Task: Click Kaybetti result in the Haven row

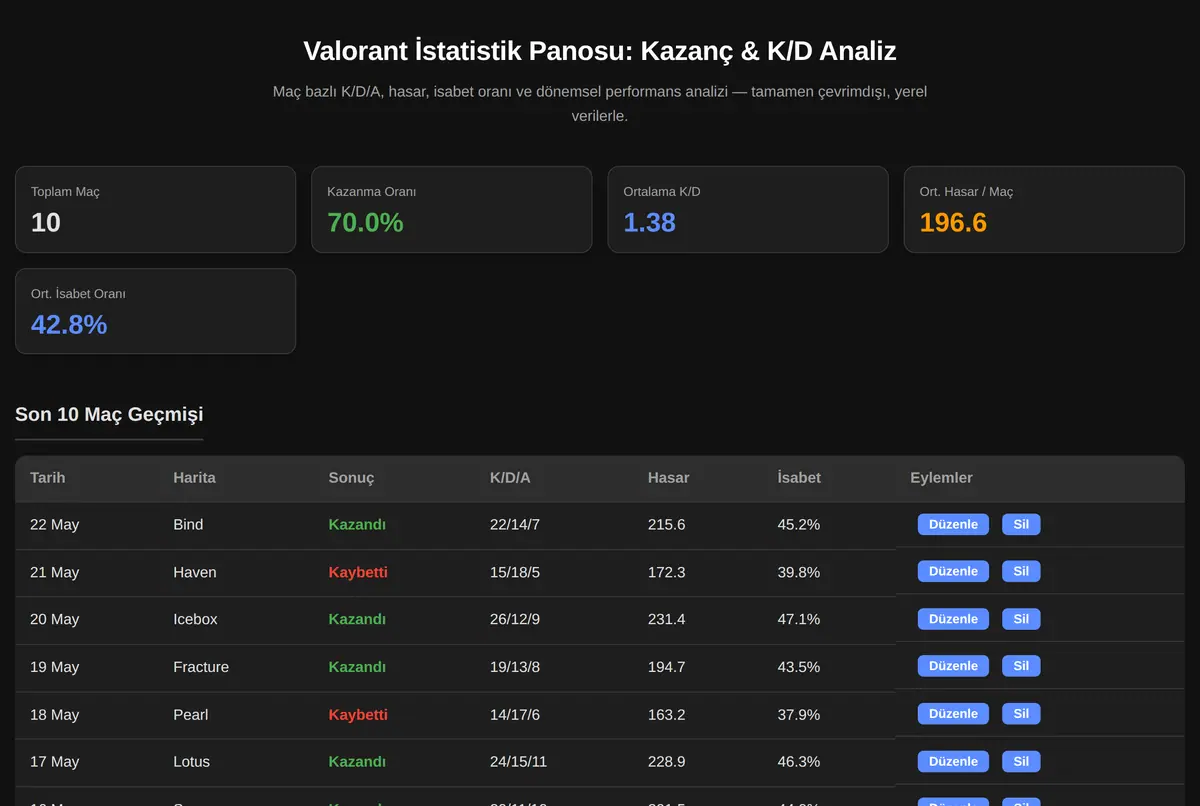Action: point(358,572)
